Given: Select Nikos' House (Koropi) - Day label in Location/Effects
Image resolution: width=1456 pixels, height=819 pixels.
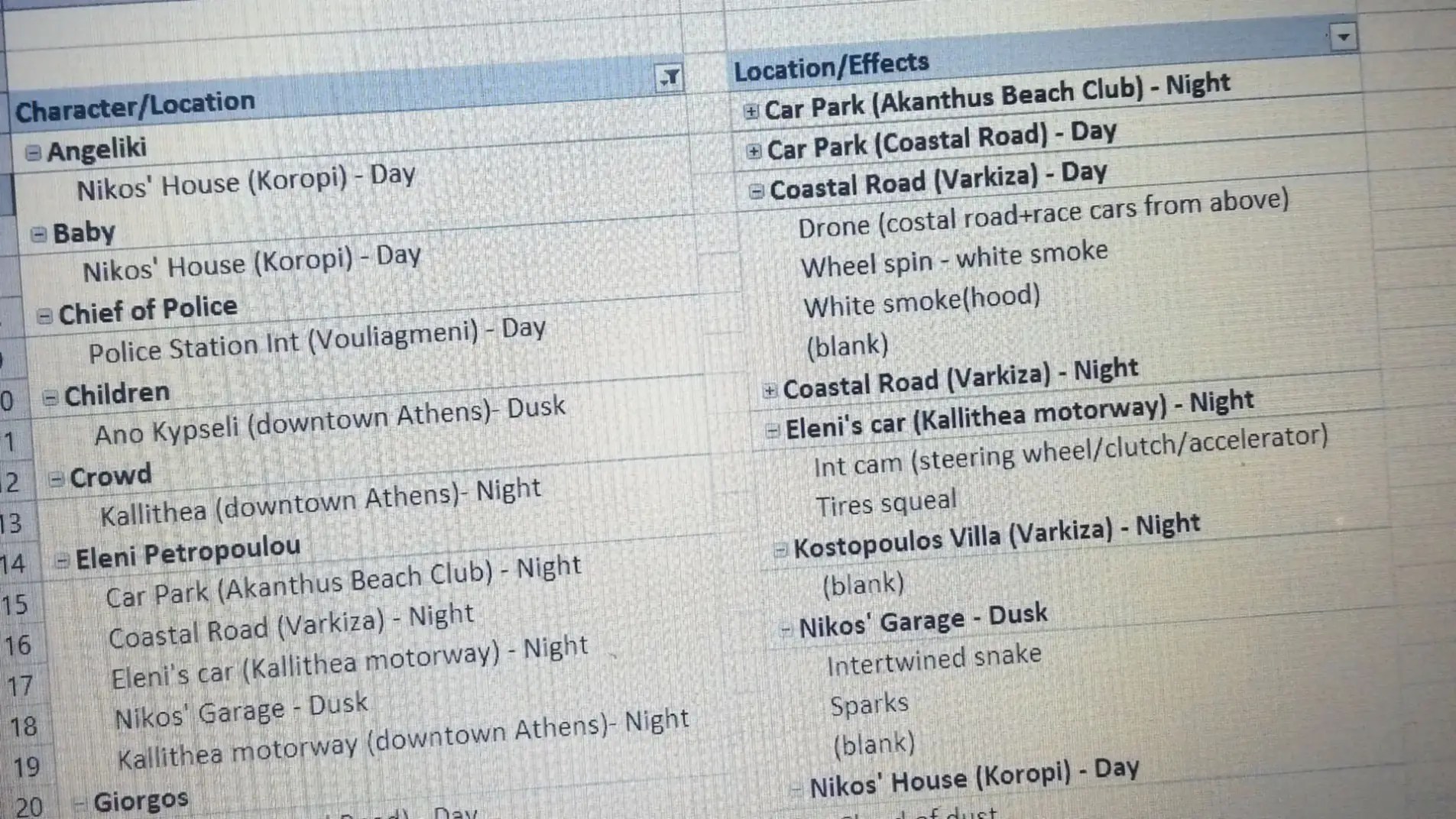Looking at the screenshot, I should [x=974, y=778].
